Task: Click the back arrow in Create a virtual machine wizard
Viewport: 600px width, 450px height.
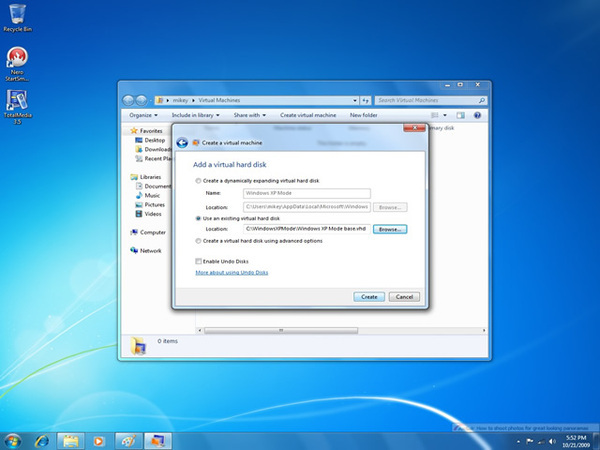Action: [182, 143]
